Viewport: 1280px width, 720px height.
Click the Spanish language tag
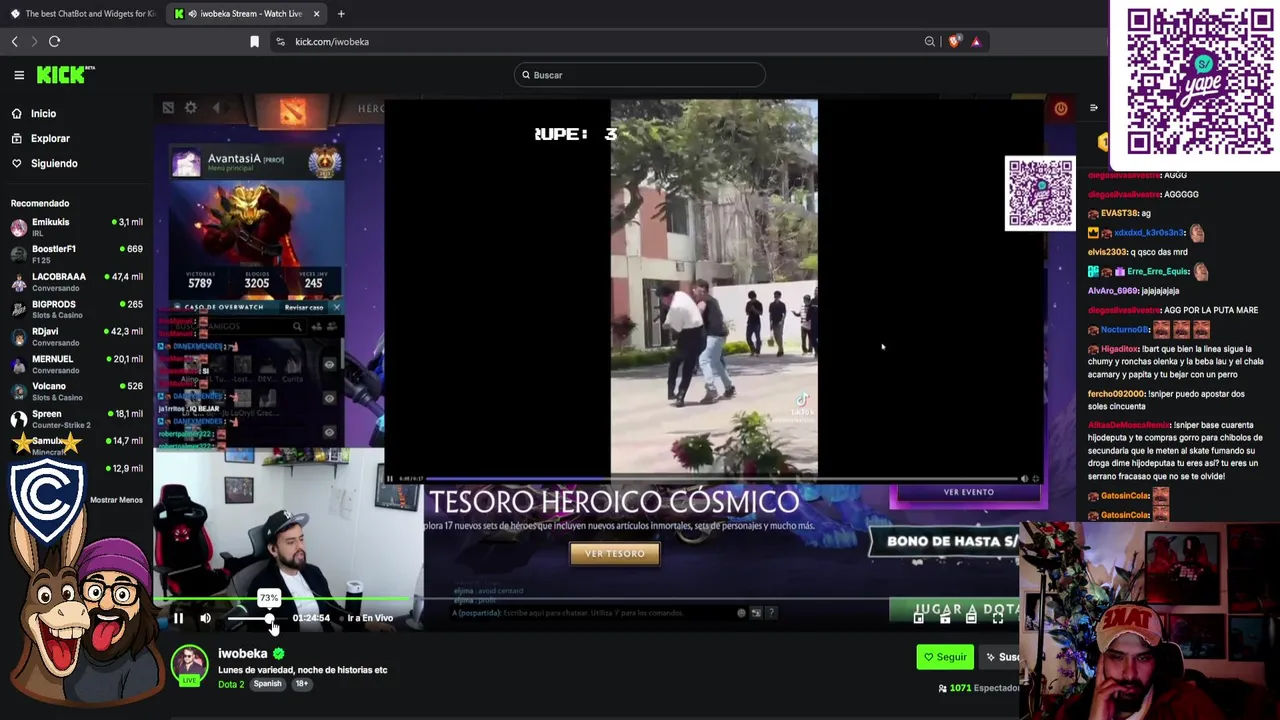(267, 684)
